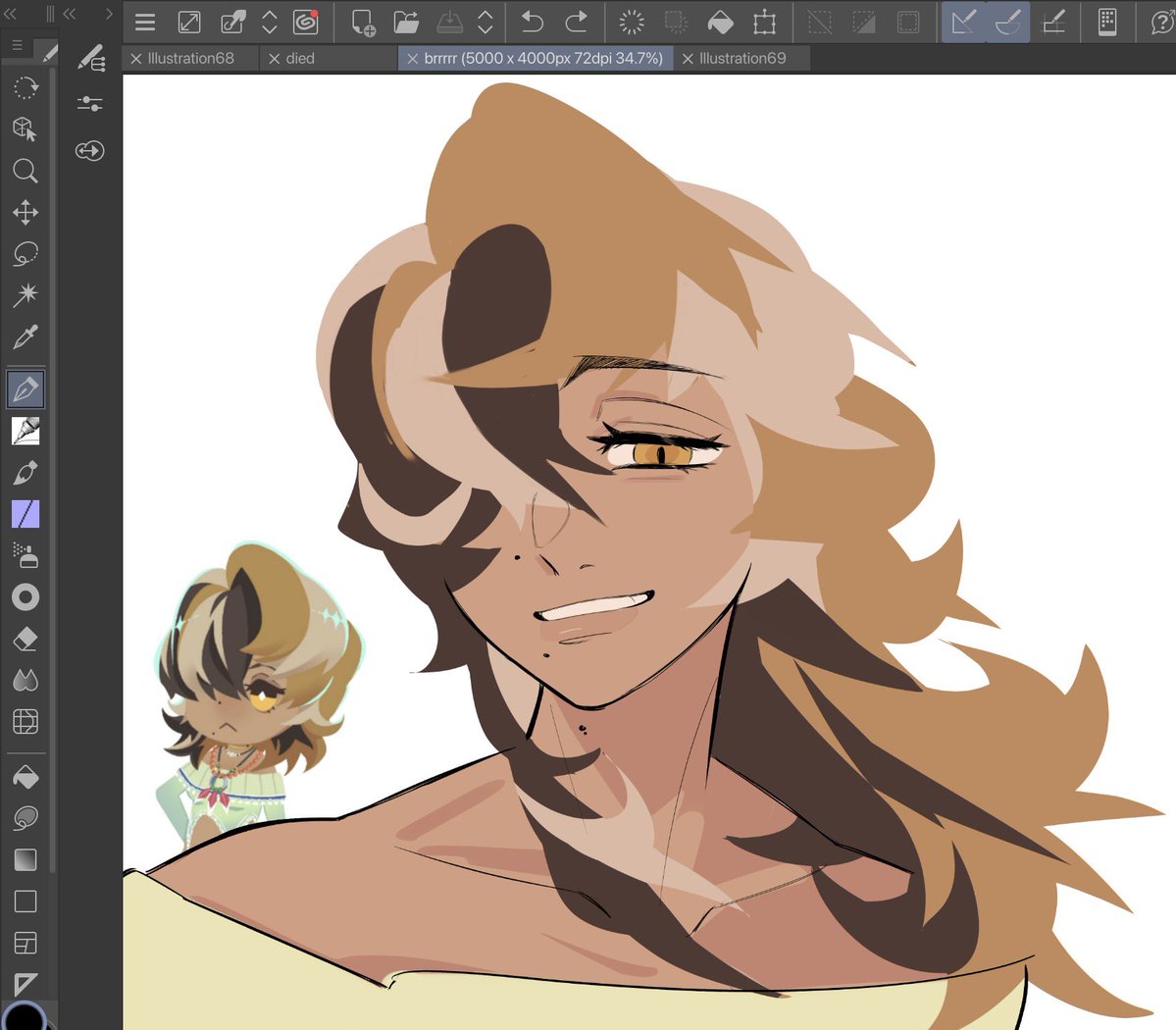Close the brrrrr tab

click(412, 59)
